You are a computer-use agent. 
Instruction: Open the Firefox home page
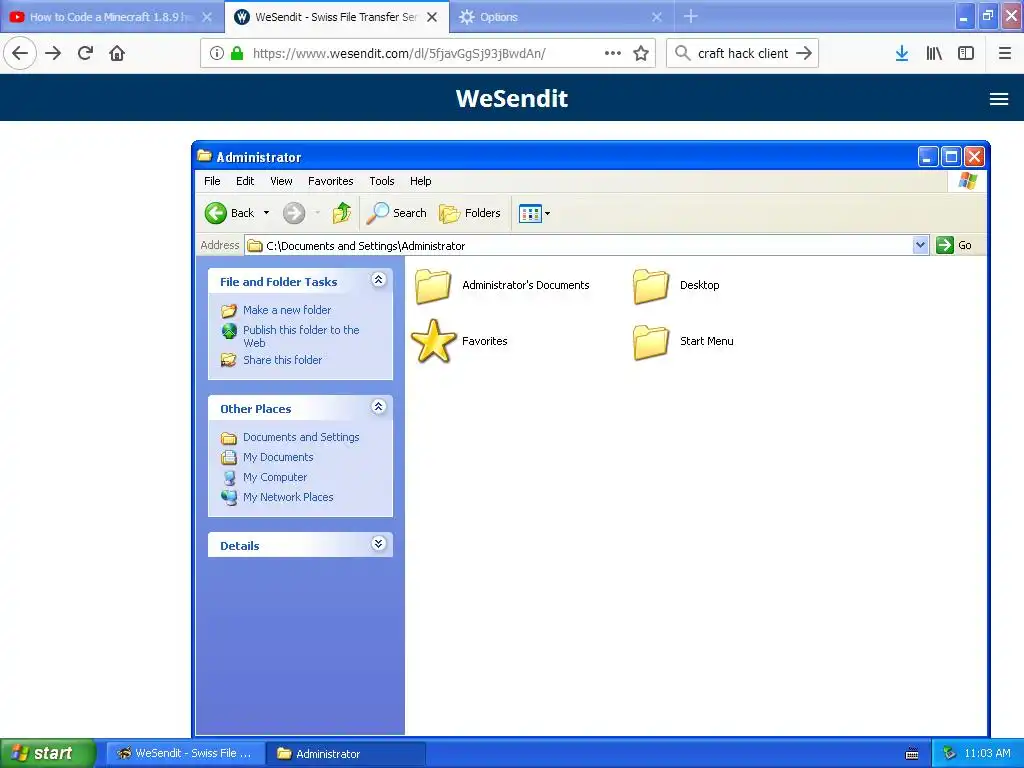coord(117,53)
